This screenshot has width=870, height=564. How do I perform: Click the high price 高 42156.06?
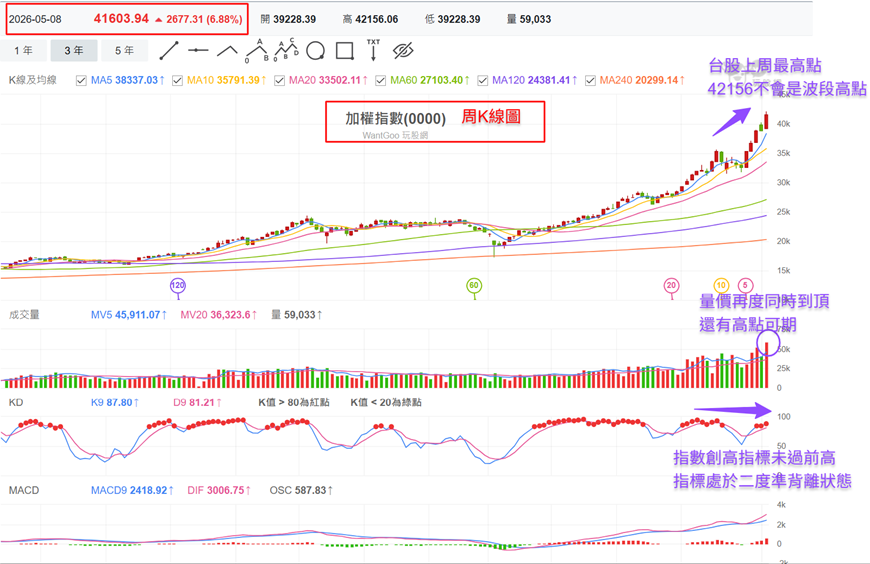pos(370,19)
